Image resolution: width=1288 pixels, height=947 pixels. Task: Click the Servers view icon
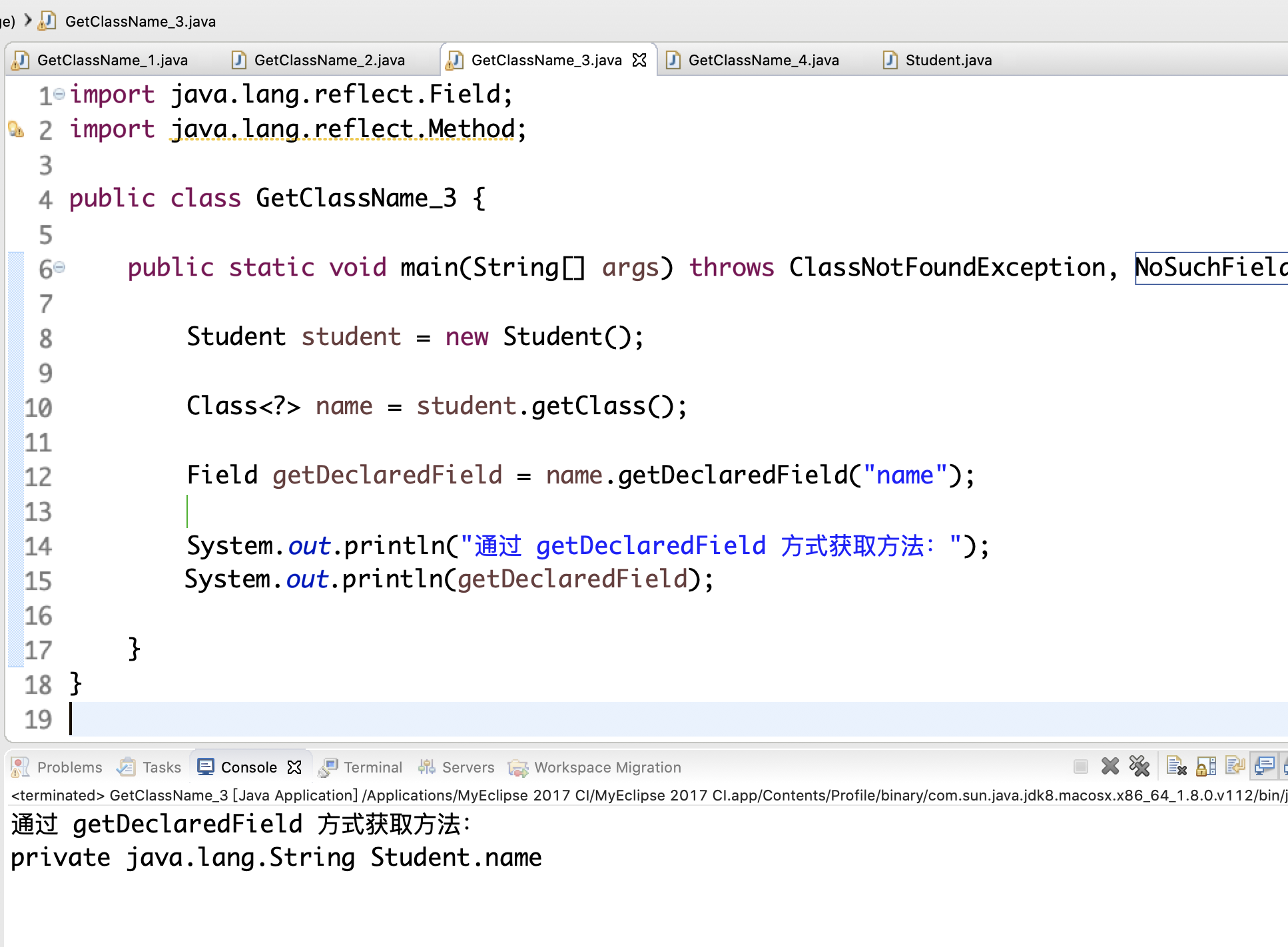426,767
